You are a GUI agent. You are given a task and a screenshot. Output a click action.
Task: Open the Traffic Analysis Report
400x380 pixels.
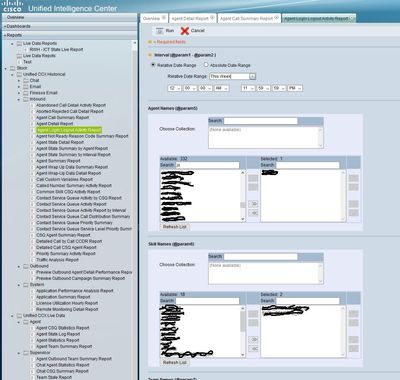pos(57,260)
